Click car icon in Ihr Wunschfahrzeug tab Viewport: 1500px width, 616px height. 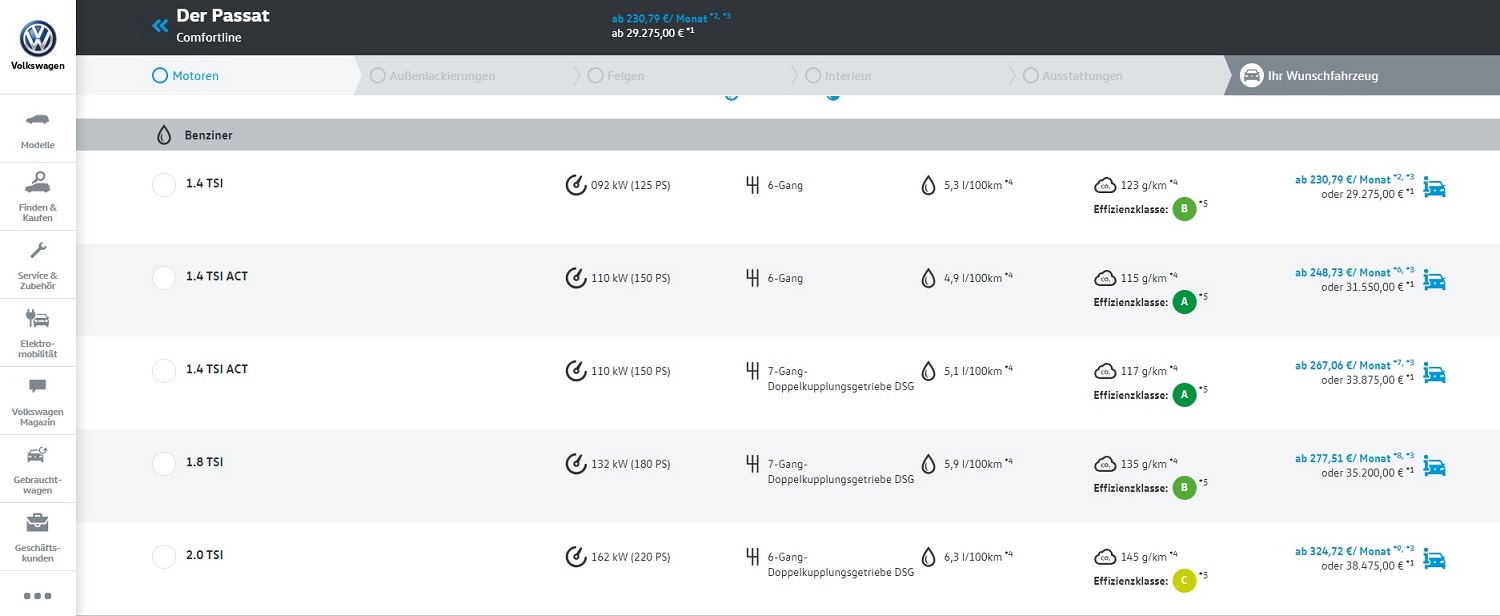[1251, 76]
